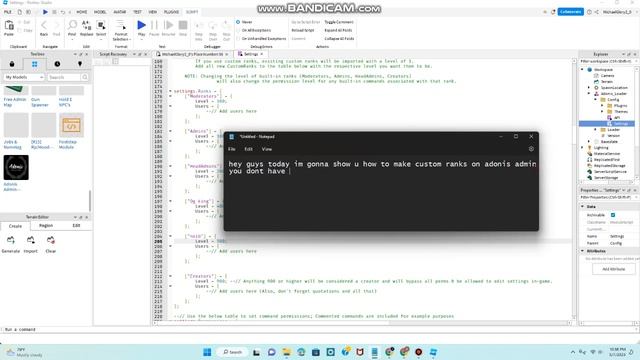
Task: Select the Adonis Admin model thumbnail
Action: click(16, 167)
